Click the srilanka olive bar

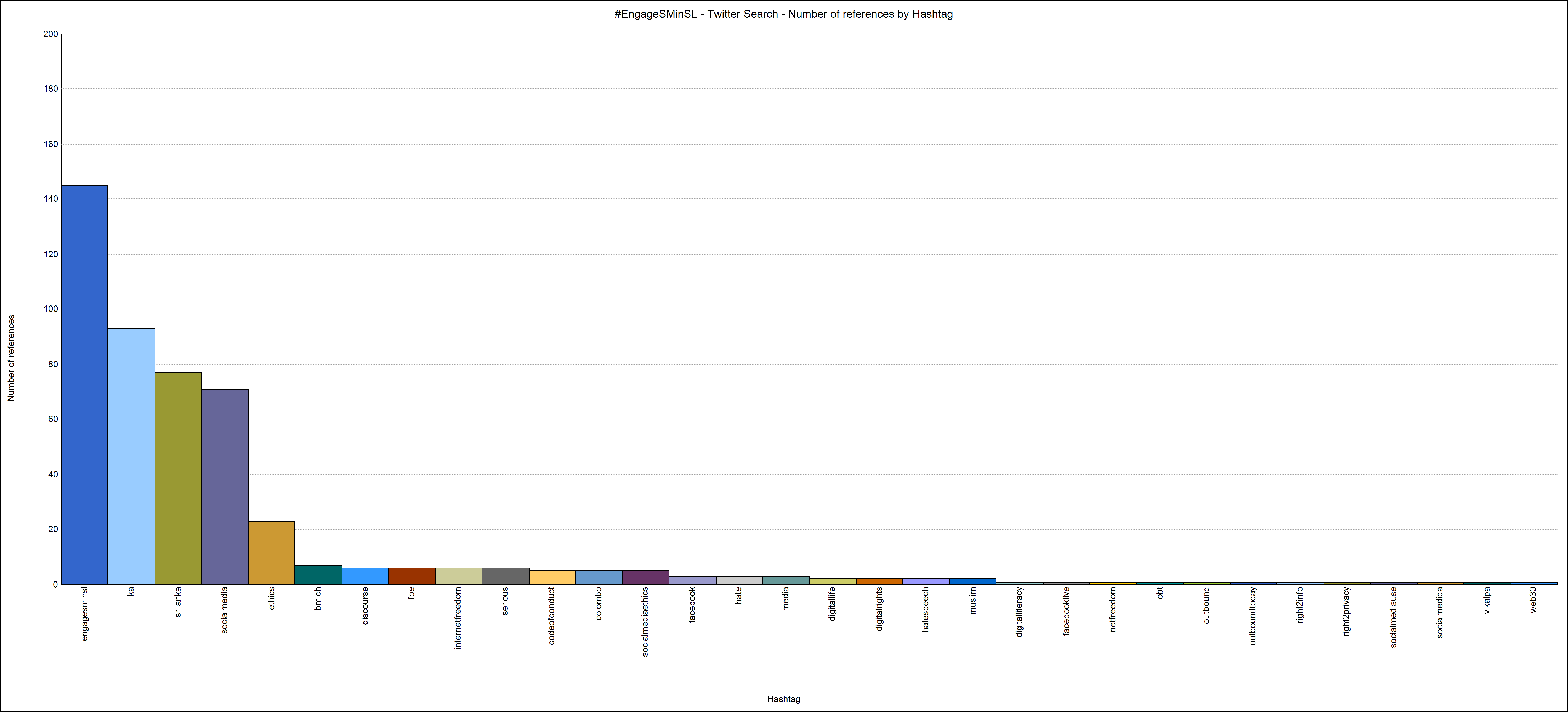(x=178, y=478)
